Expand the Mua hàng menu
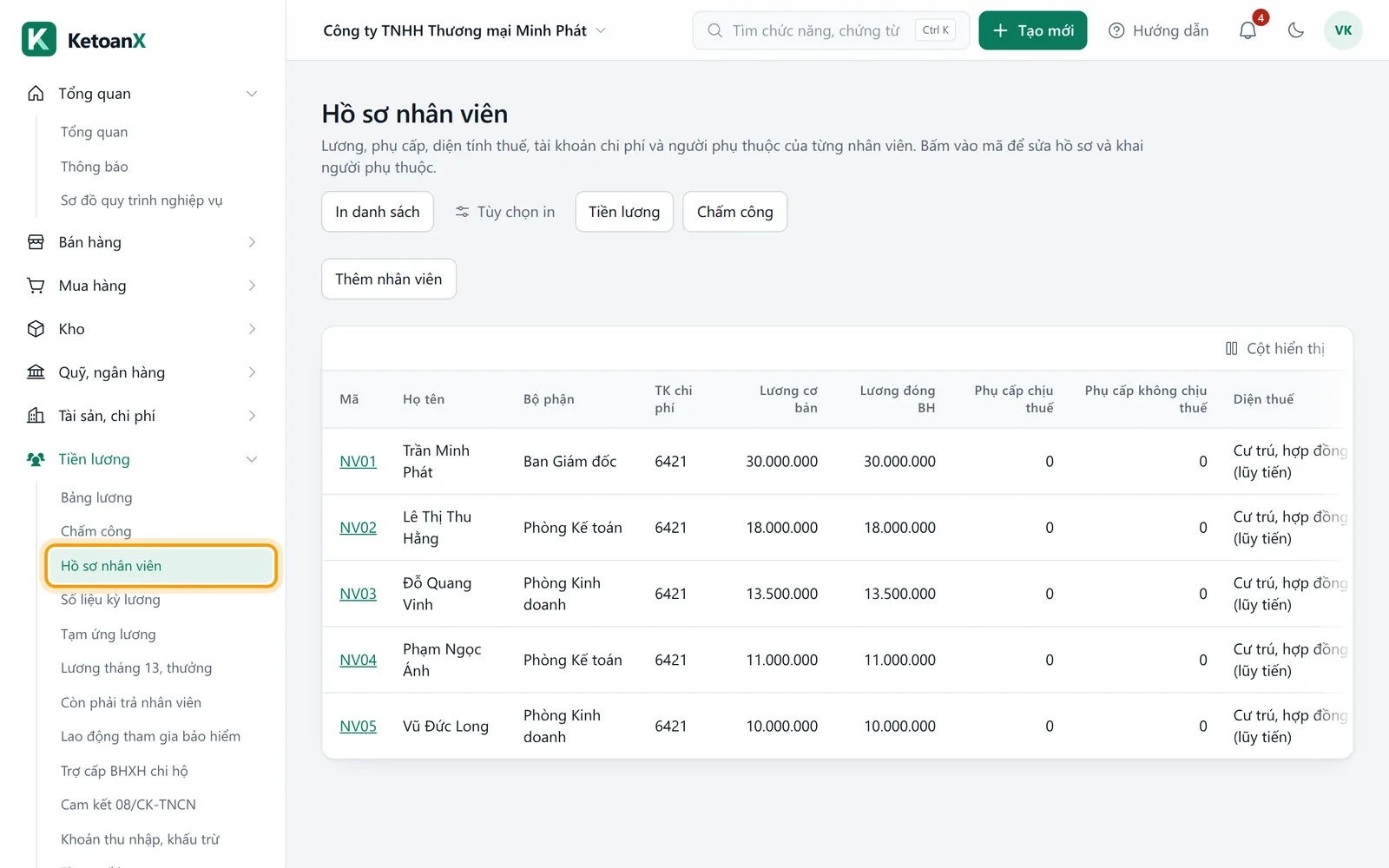Viewport: 1389px width, 868px height. [142, 286]
